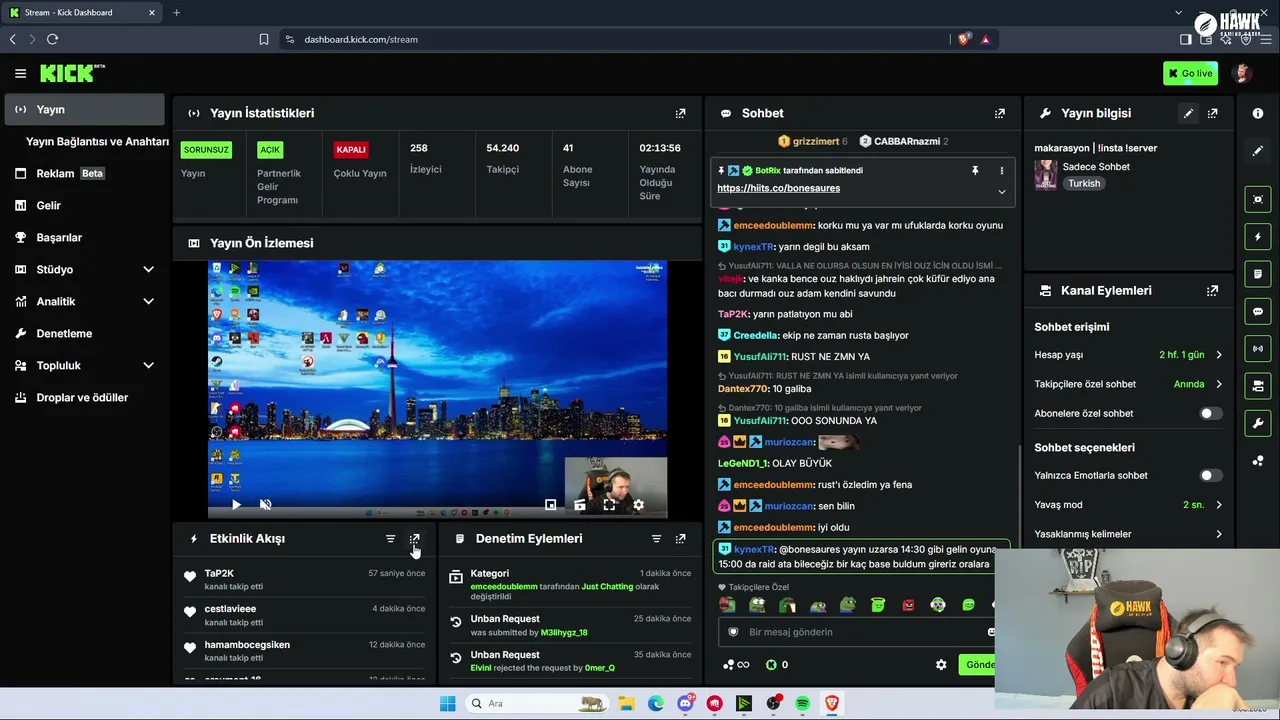The image size is (1280, 720).
Task: Open Başarılar sidebar item
Action: point(84,237)
